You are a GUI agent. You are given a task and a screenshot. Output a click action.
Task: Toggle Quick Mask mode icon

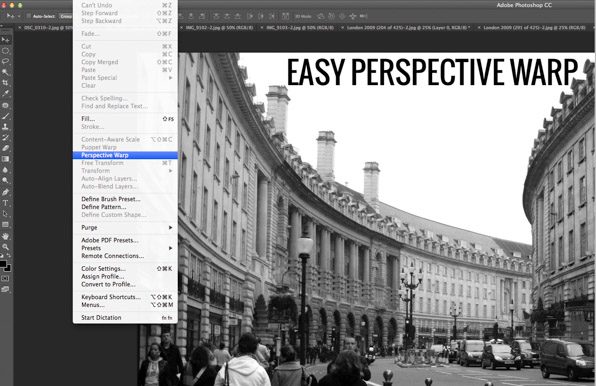tap(5, 278)
